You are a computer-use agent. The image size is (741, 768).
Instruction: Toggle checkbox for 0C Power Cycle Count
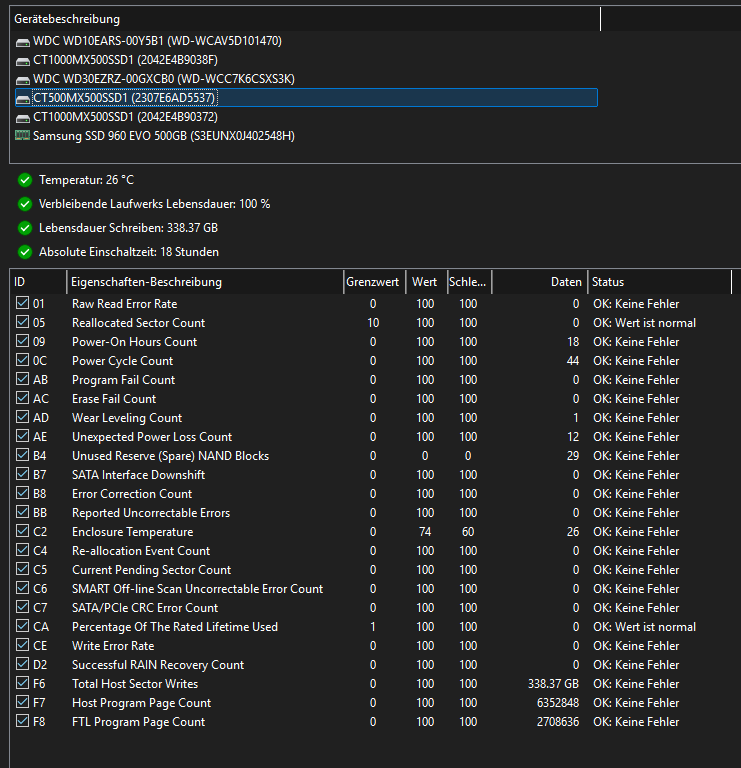coord(22,360)
